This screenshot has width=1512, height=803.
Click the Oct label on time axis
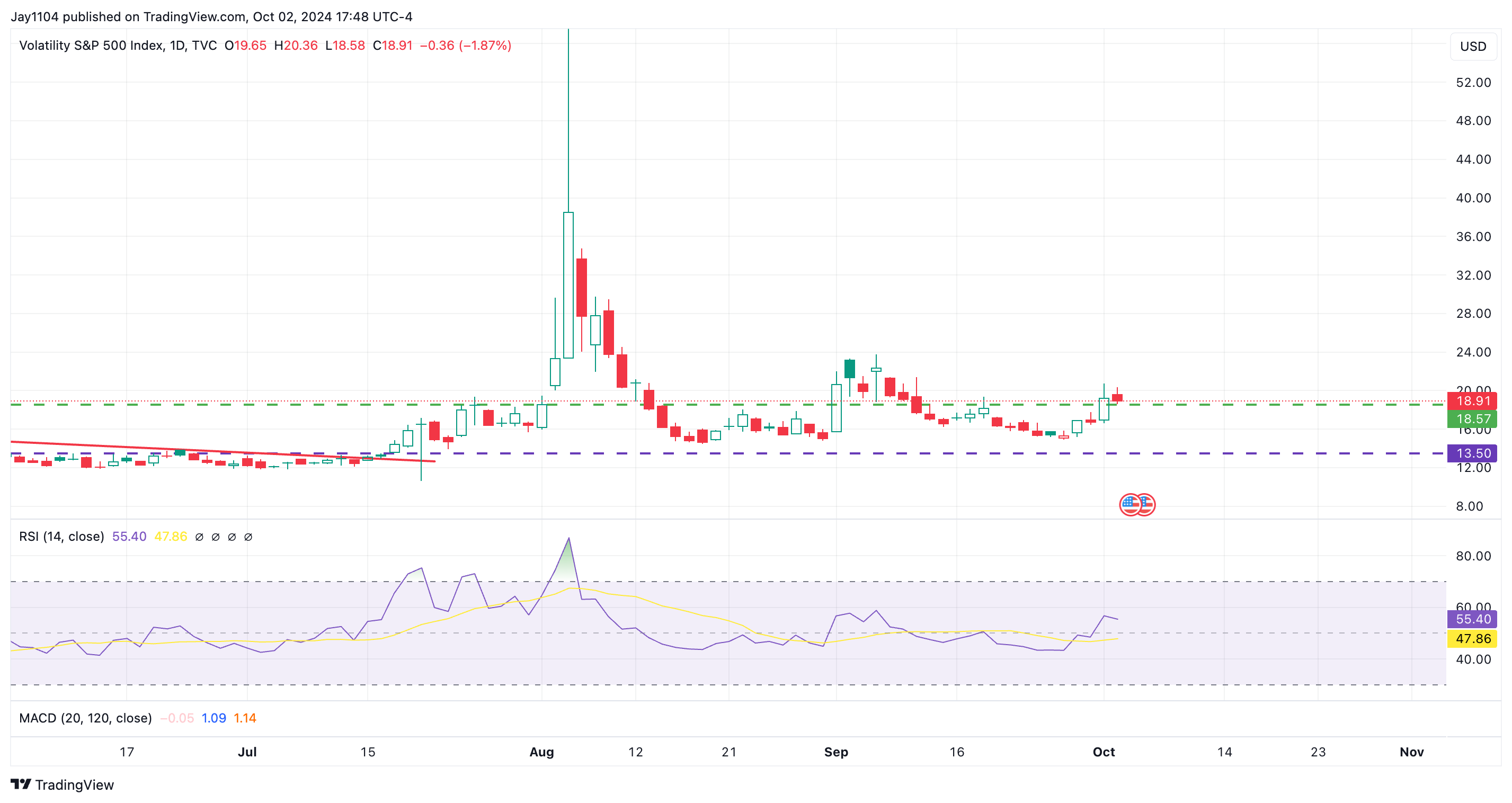click(1104, 752)
